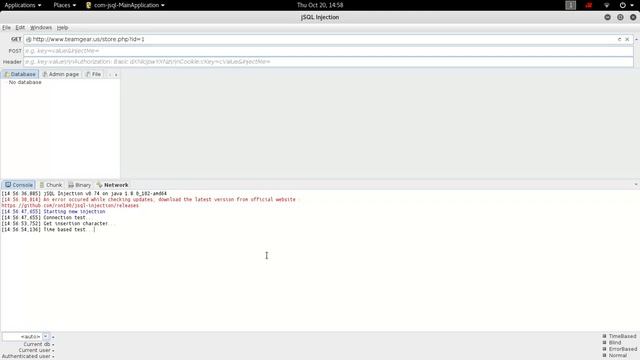The image size is (640, 360).
Task: Collapse the request panel with the top-right arrow
Action: tap(636, 40)
